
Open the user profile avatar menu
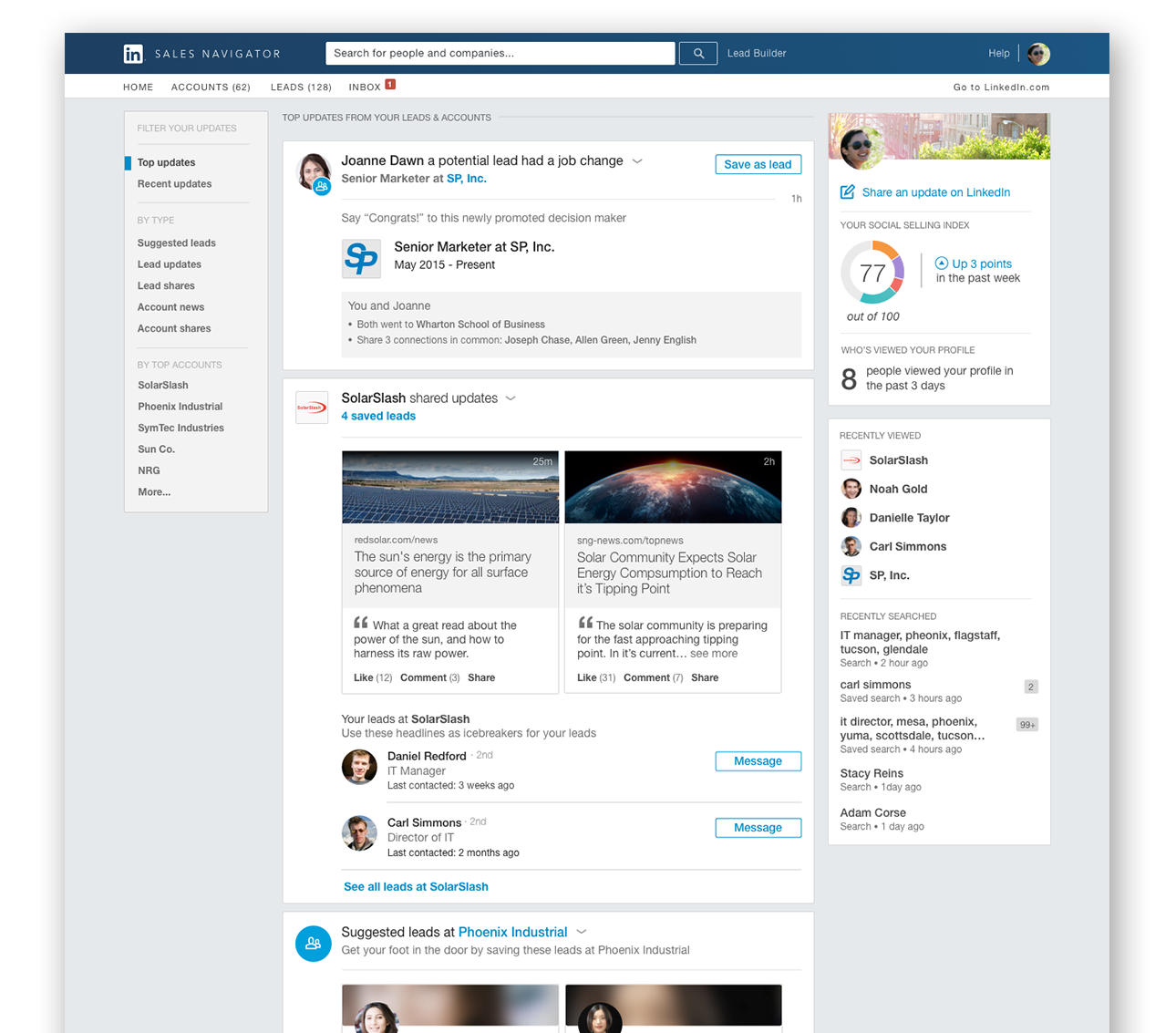(x=1038, y=54)
